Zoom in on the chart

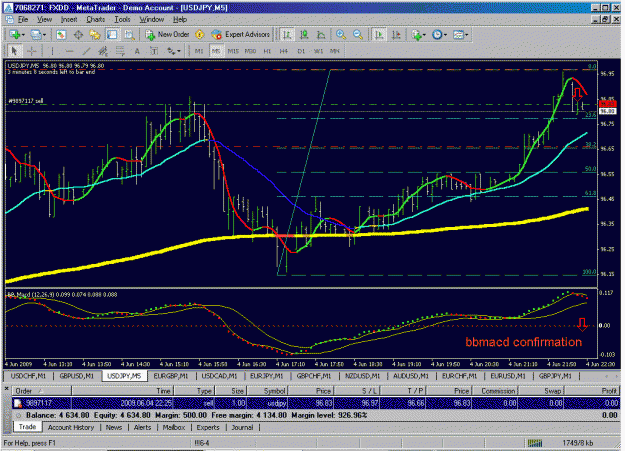[x=340, y=35]
